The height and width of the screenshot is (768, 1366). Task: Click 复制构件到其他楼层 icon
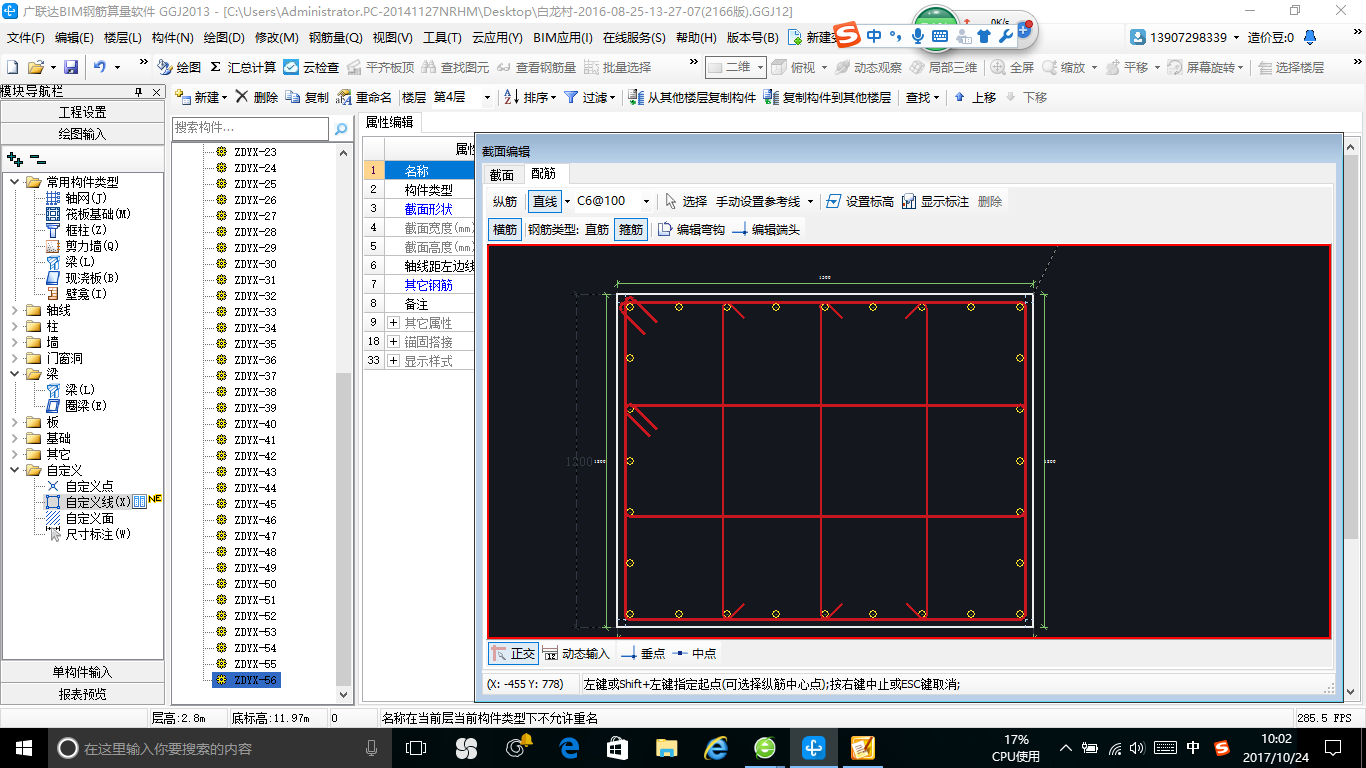[827, 97]
